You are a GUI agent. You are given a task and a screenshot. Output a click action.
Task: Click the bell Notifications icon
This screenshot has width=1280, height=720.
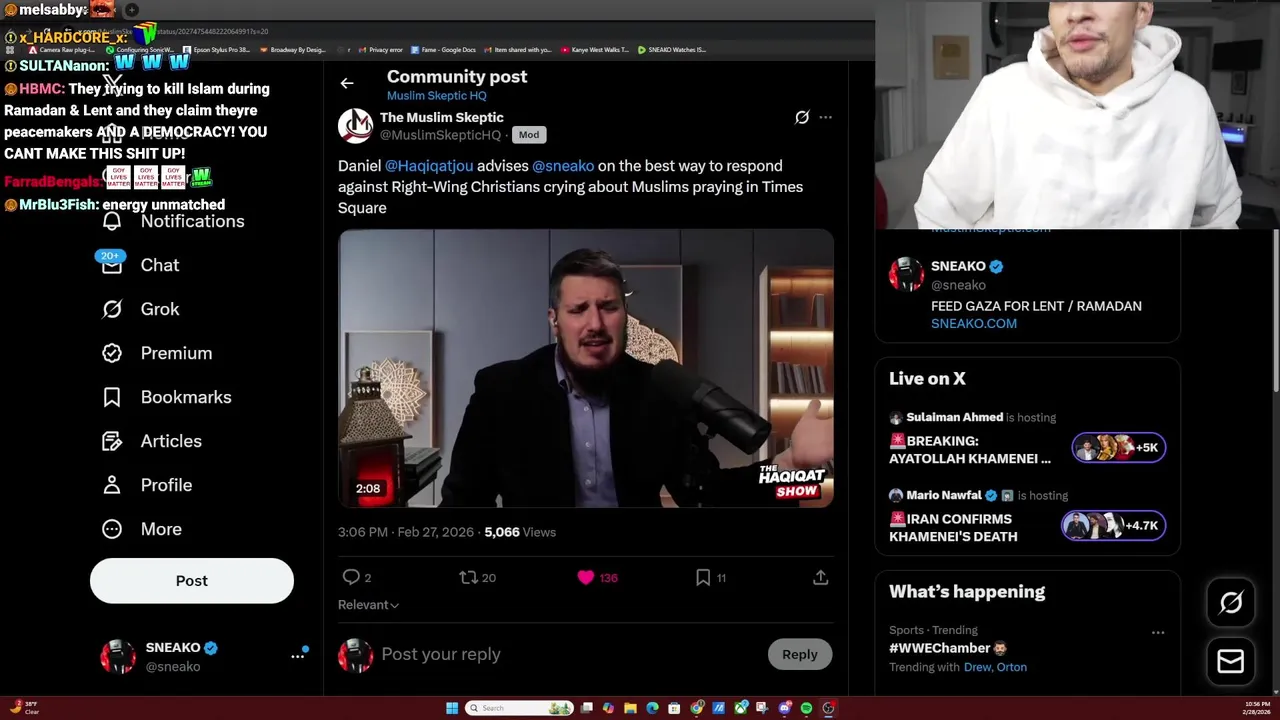point(112,221)
